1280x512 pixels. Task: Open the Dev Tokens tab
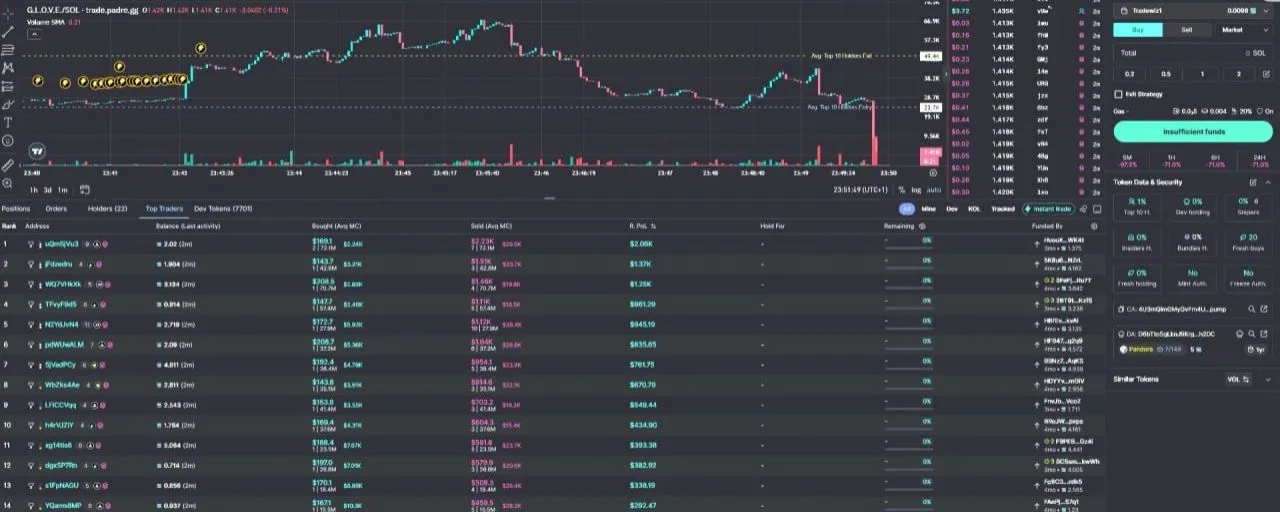[x=222, y=209]
